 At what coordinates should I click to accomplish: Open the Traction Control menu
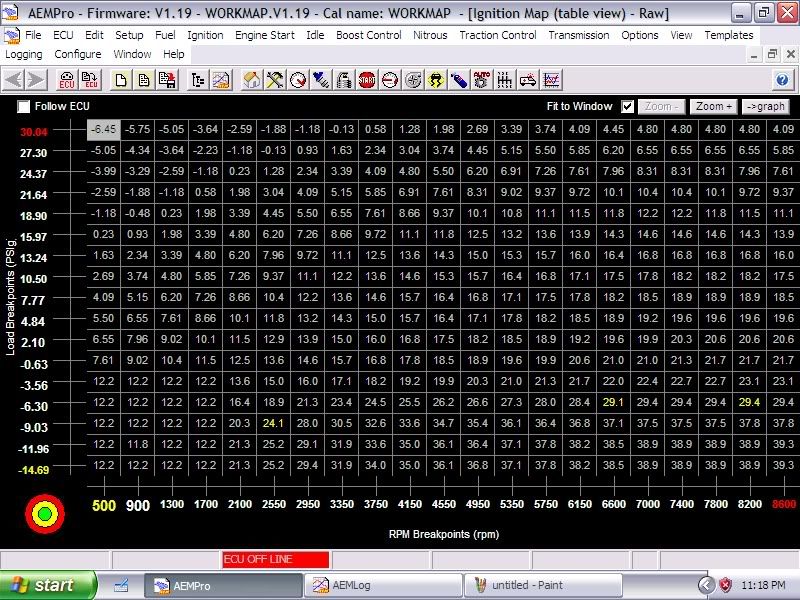(x=498, y=35)
